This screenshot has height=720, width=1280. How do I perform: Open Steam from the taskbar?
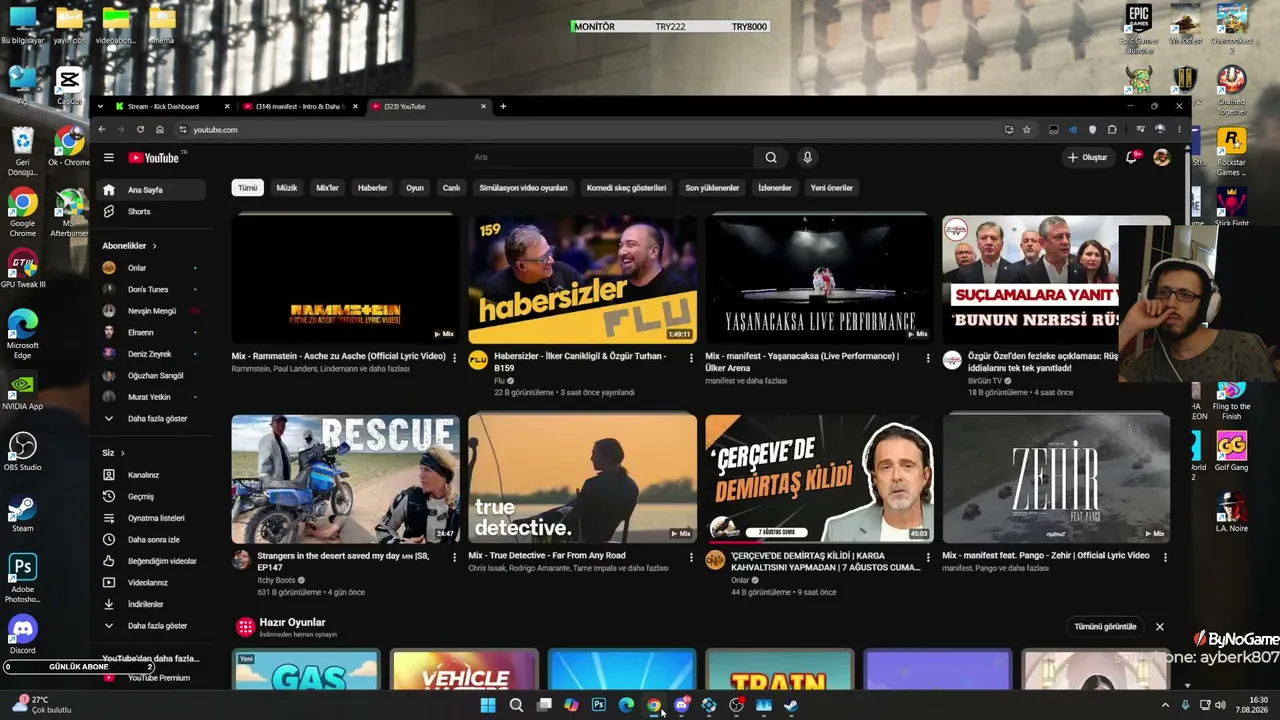[791, 705]
